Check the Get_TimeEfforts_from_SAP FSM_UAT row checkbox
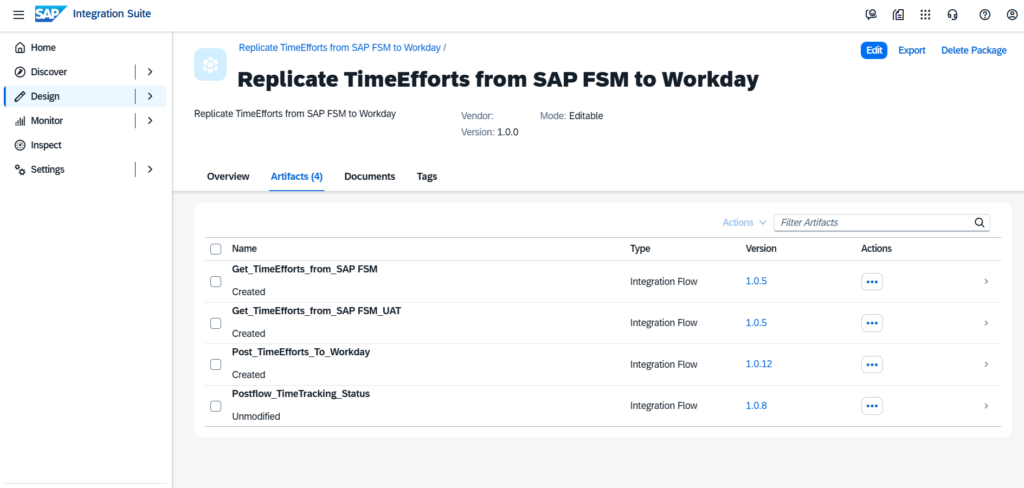 216,323
